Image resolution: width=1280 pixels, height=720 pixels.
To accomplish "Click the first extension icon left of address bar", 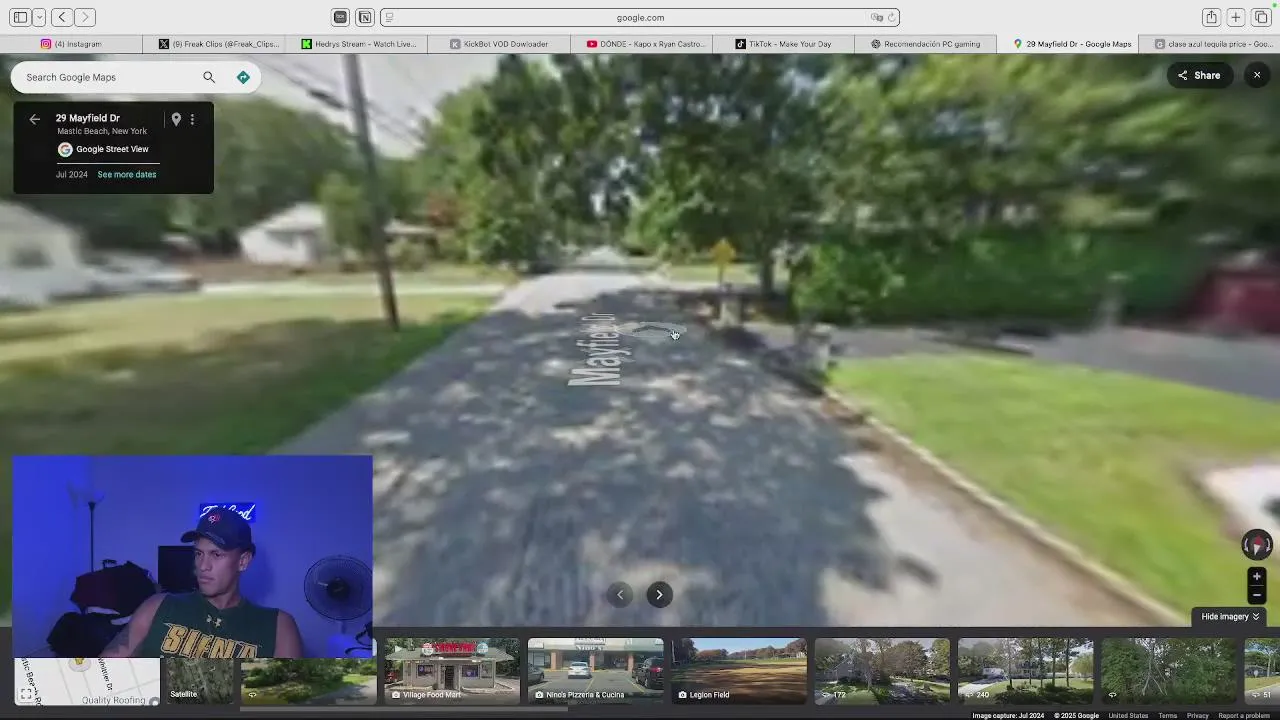I will 340,17.
